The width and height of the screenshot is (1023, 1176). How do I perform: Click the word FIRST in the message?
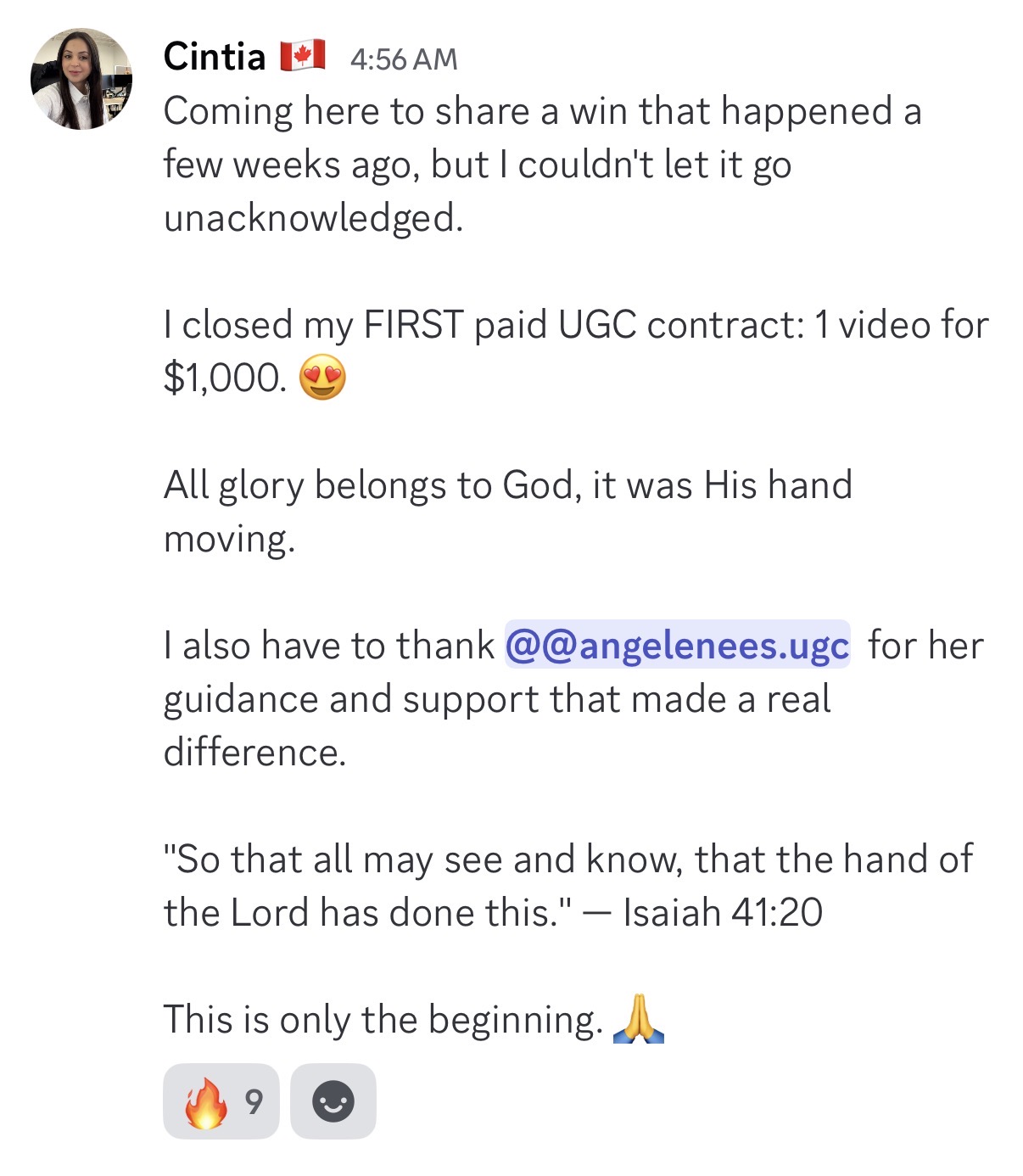[414, 325]
